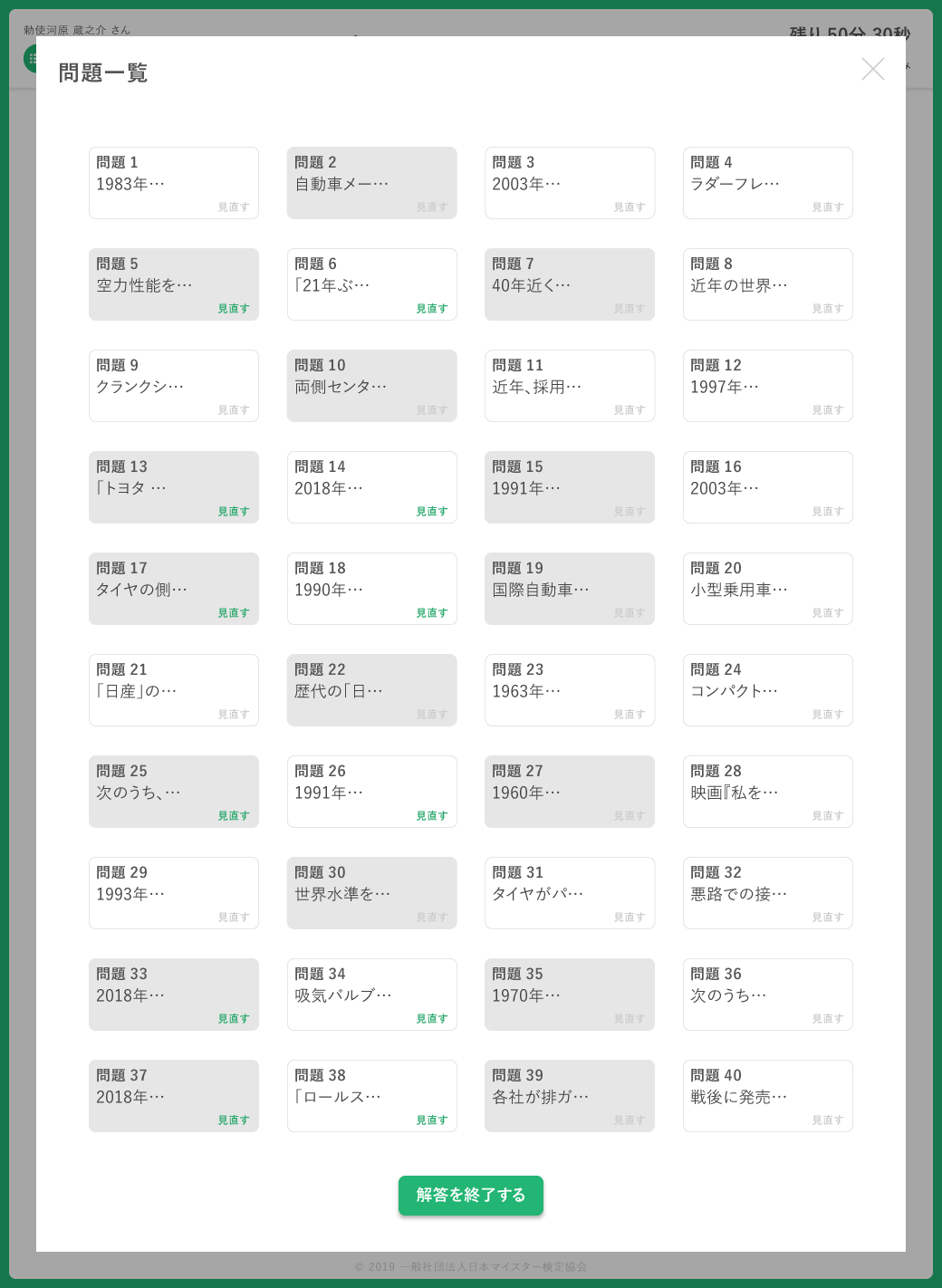Select 問題 2 自動車メー… card

tap(372, 183)
